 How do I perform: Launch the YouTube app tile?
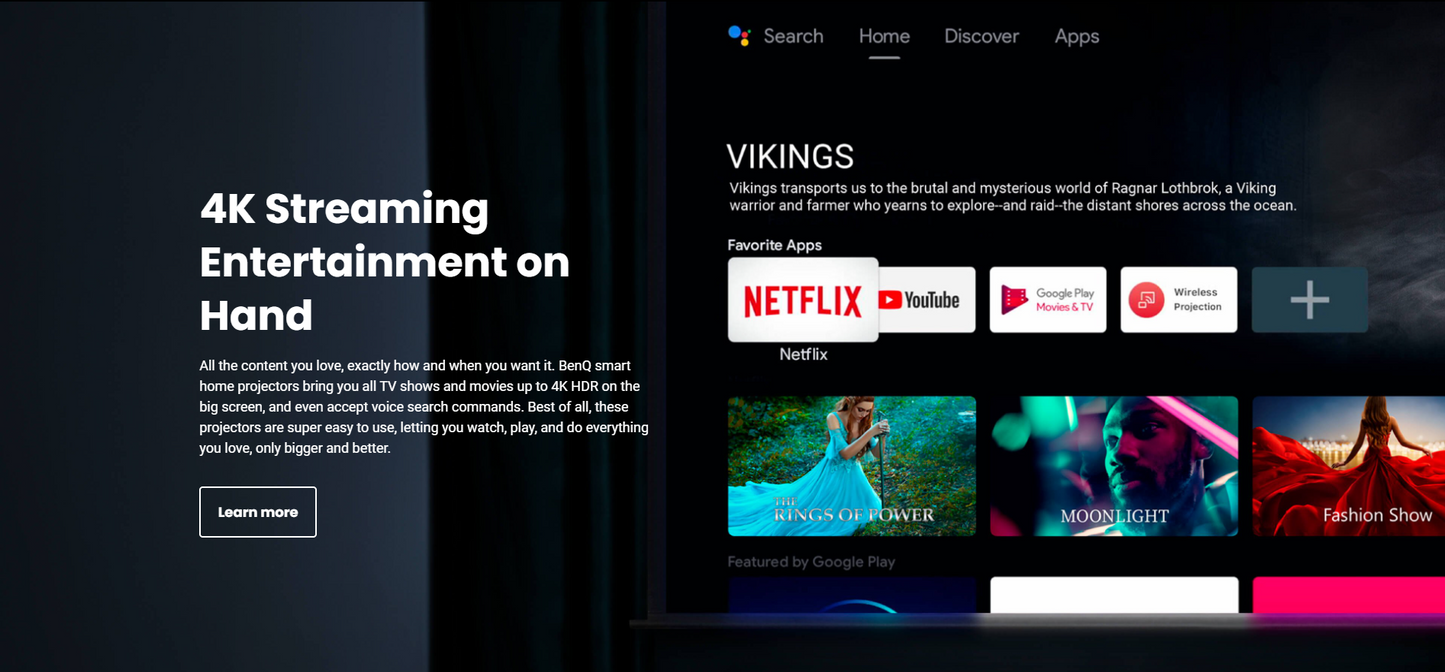click(928, 300)
